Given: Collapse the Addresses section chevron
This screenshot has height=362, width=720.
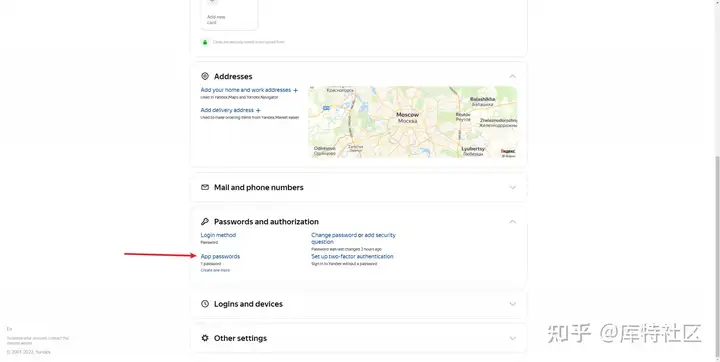Looking at the screenshot, I should point(512,76).
